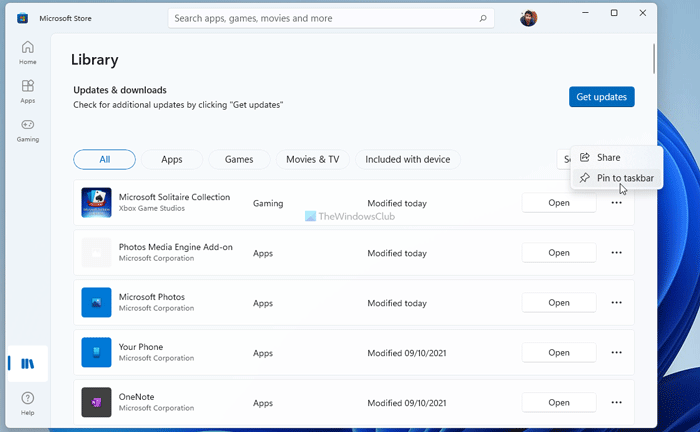Image resolution: width=700 pixels, height=432 pixels.
Task: Choose Pin to taskbar from menu
Action: click(624, 178)
